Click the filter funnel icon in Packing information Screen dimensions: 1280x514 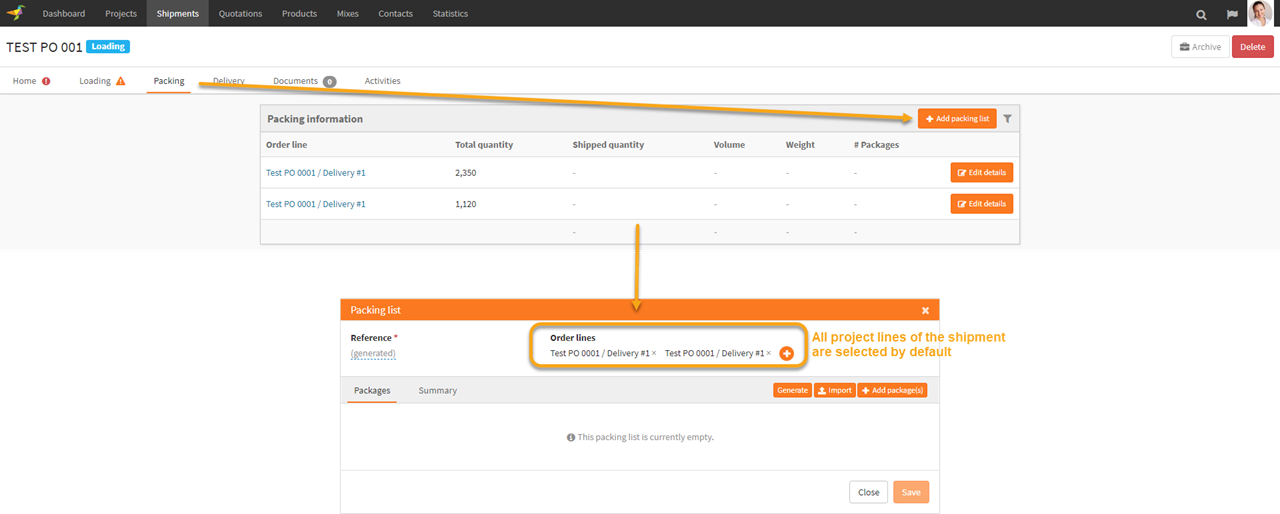pyautogui.click(x=1008, y=119)
